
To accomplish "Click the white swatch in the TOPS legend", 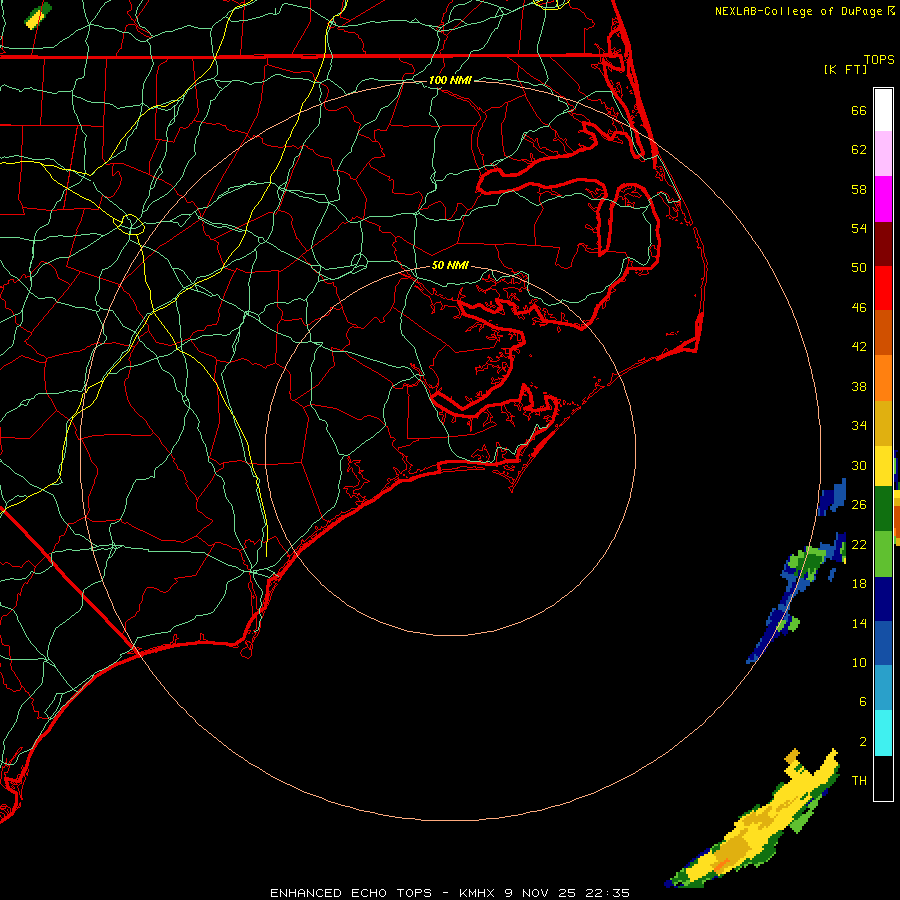I will click(x=883, y=110).
